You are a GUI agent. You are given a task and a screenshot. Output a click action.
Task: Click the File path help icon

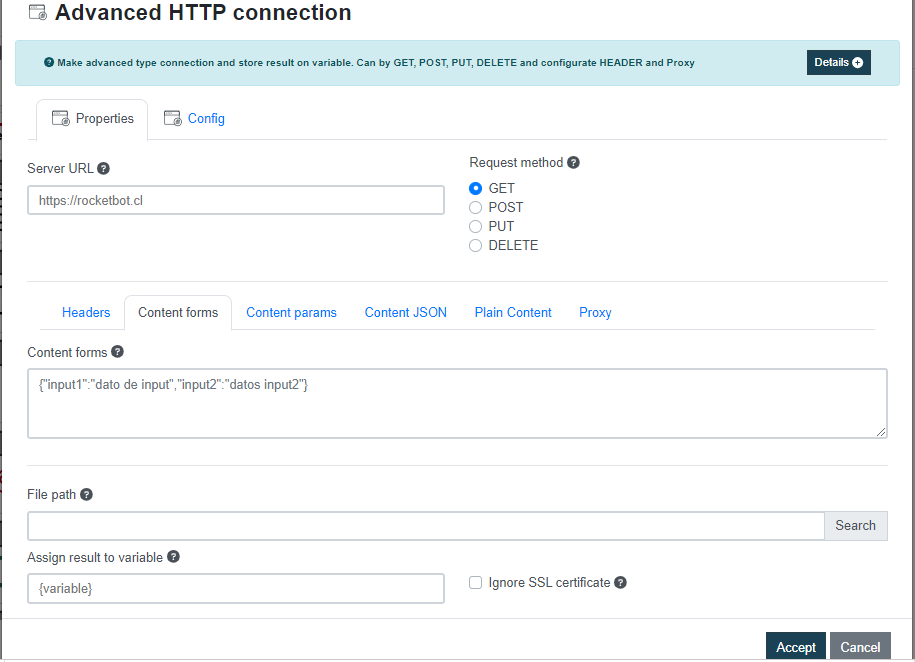[86, 494]
